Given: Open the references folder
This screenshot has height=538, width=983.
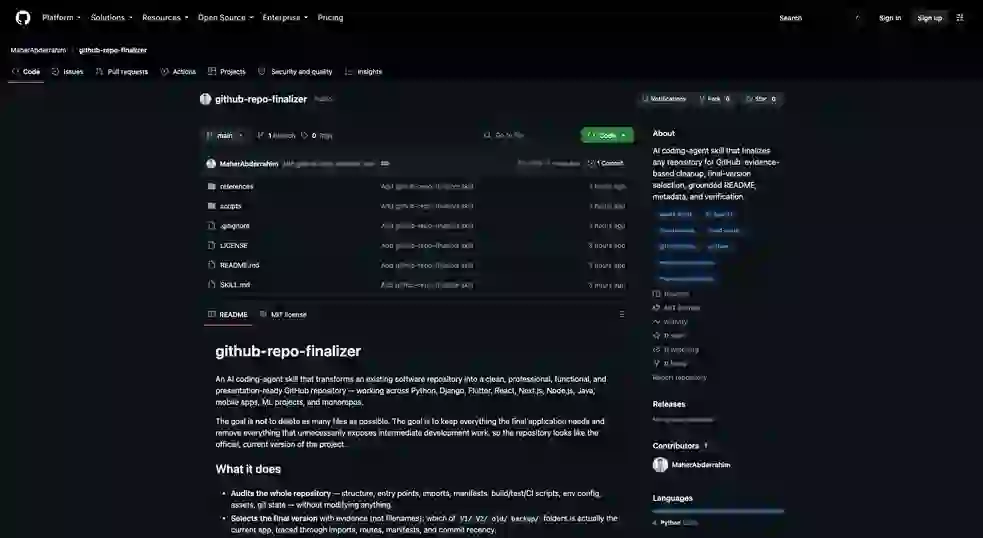Looking at the screenshot, I should pos(236,186).
